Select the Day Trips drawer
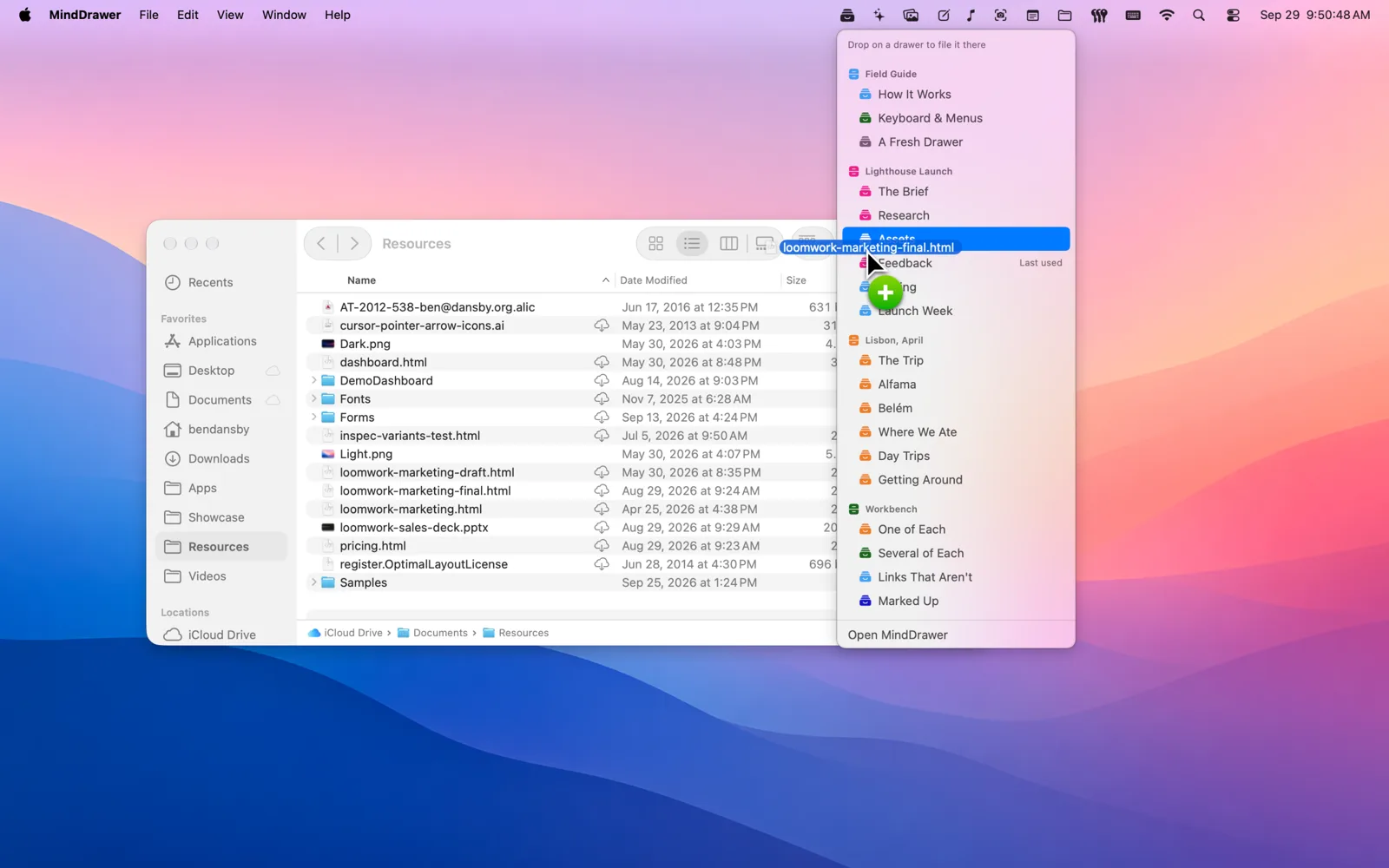 [956, 456]
